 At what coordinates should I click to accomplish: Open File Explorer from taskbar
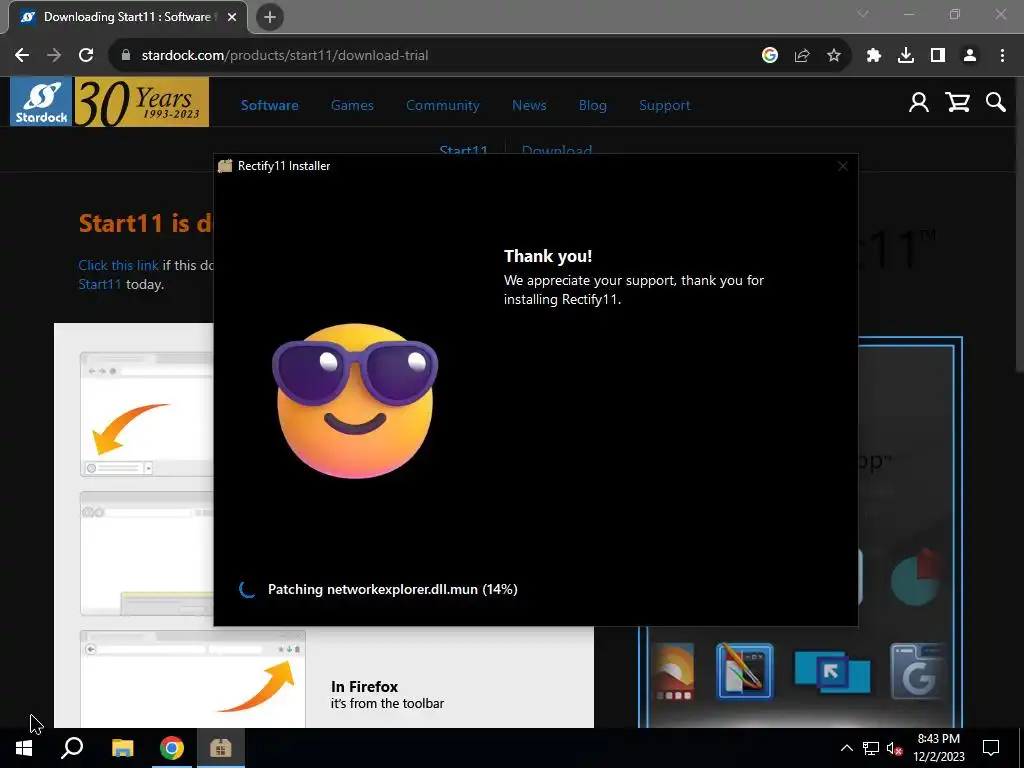[122, 748]
